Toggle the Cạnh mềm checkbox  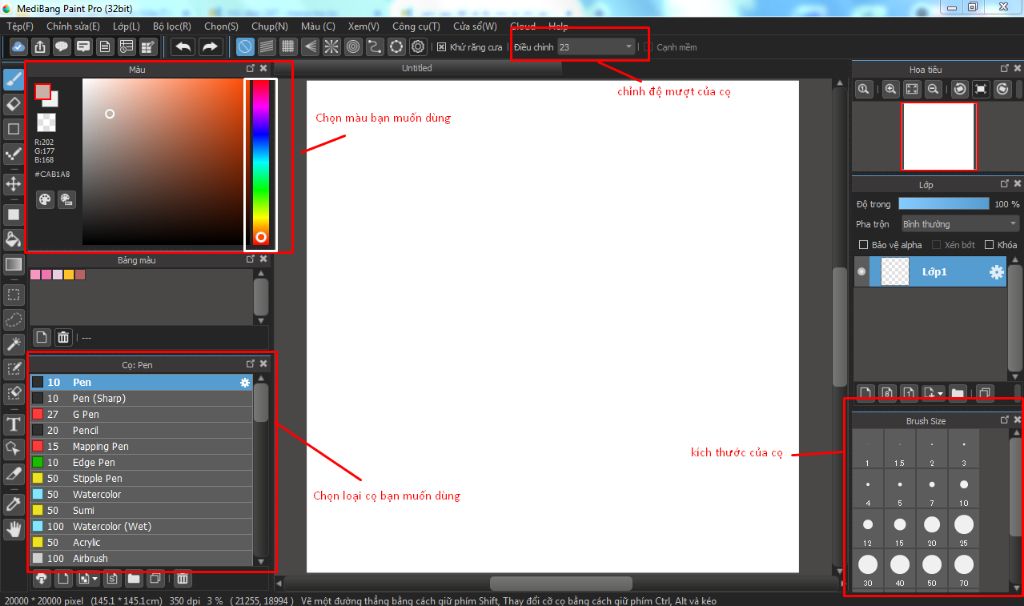(x=648, y=47)
